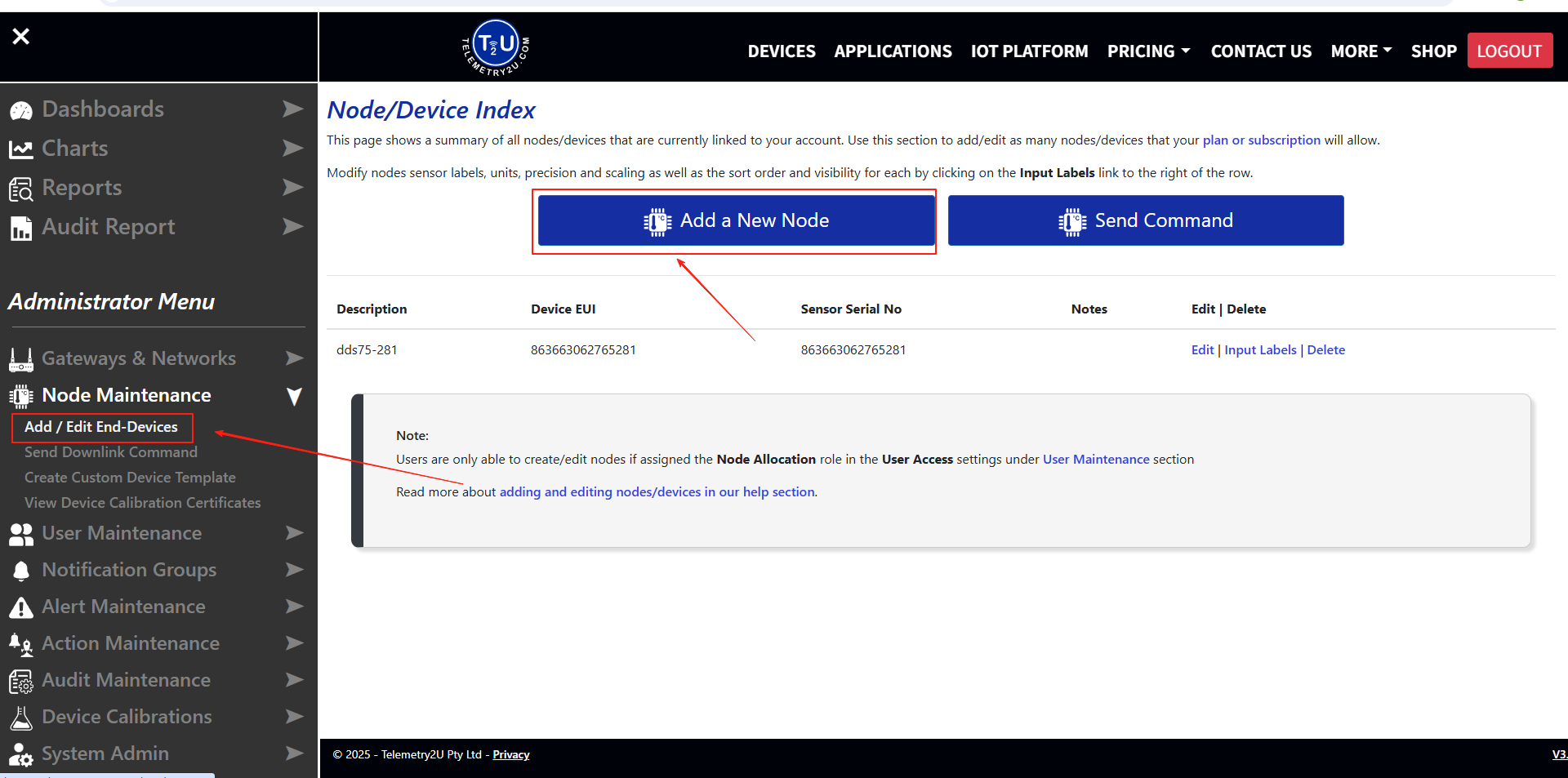Click the Alert Maintenance warning icon
1568x778 pixels.
(x=21, y=607)
